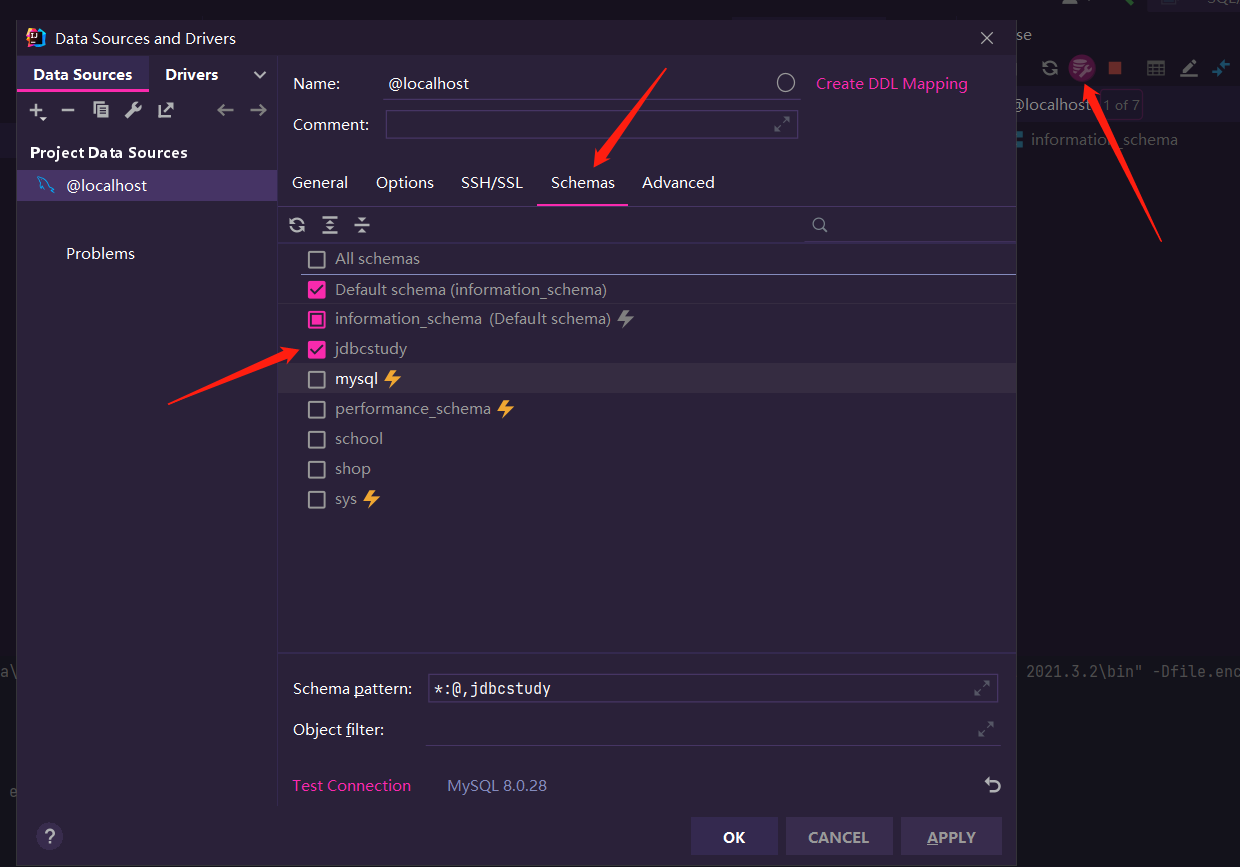The height and width of the screenshot is (867, 1240).
Task: Open table editor icon in Database panel
Action: [1156, 68]
